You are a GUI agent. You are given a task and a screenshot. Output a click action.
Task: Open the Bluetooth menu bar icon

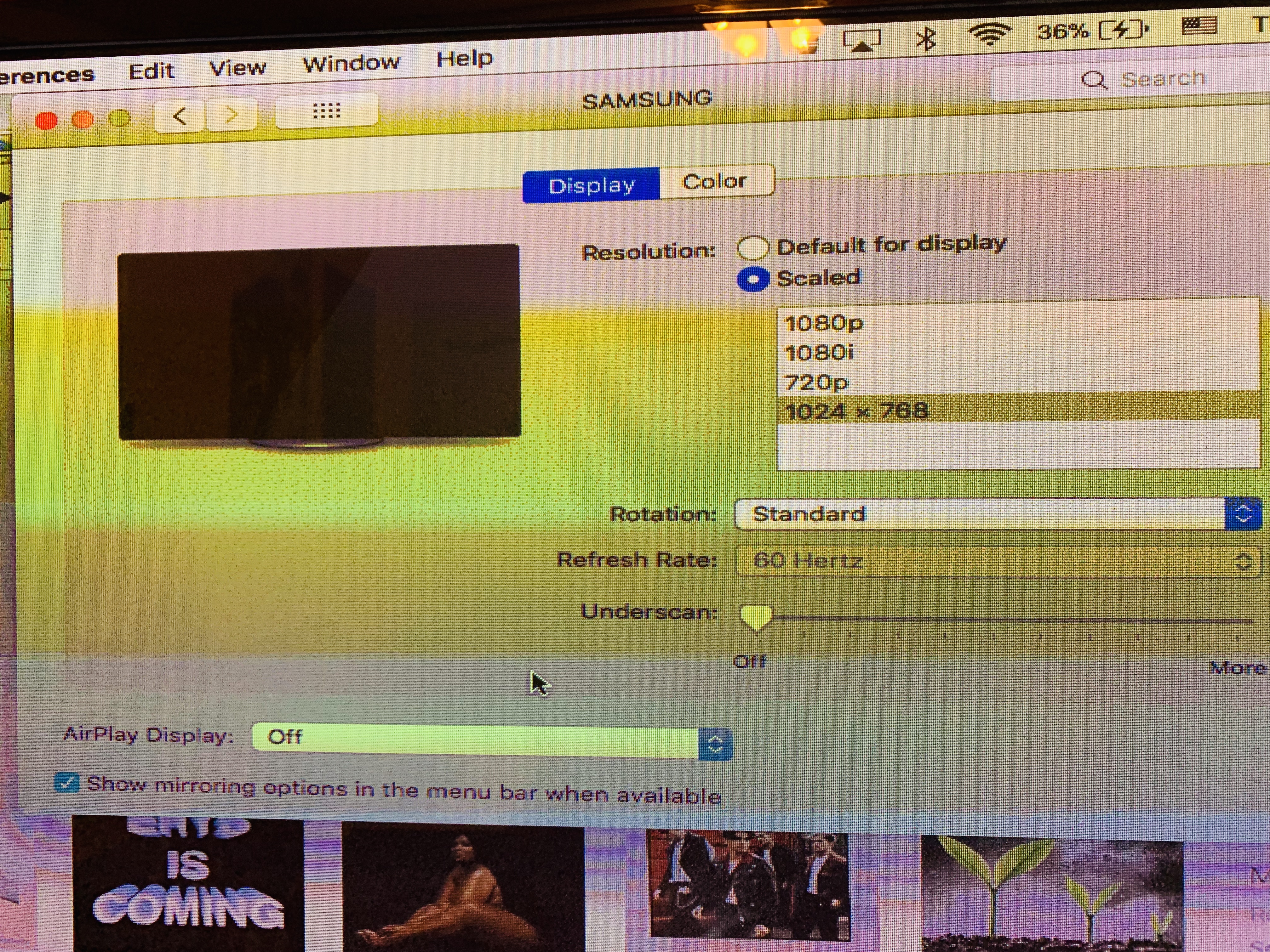tap(925, 38)
